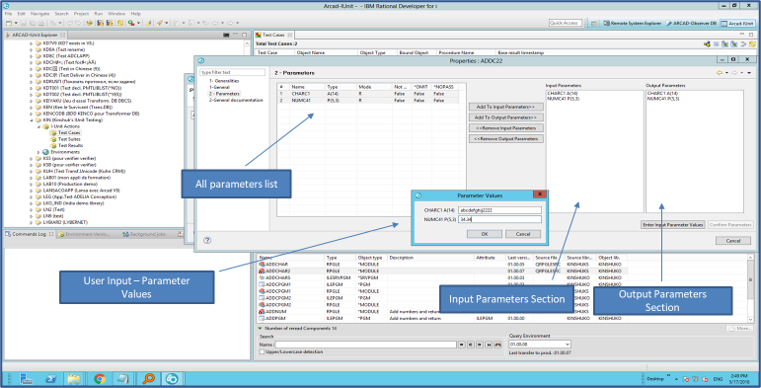This screenshot has height=388, width=761.
Task: Select CHARC1 A(14) in Output Parameters list
Action: tap(662, 93)
